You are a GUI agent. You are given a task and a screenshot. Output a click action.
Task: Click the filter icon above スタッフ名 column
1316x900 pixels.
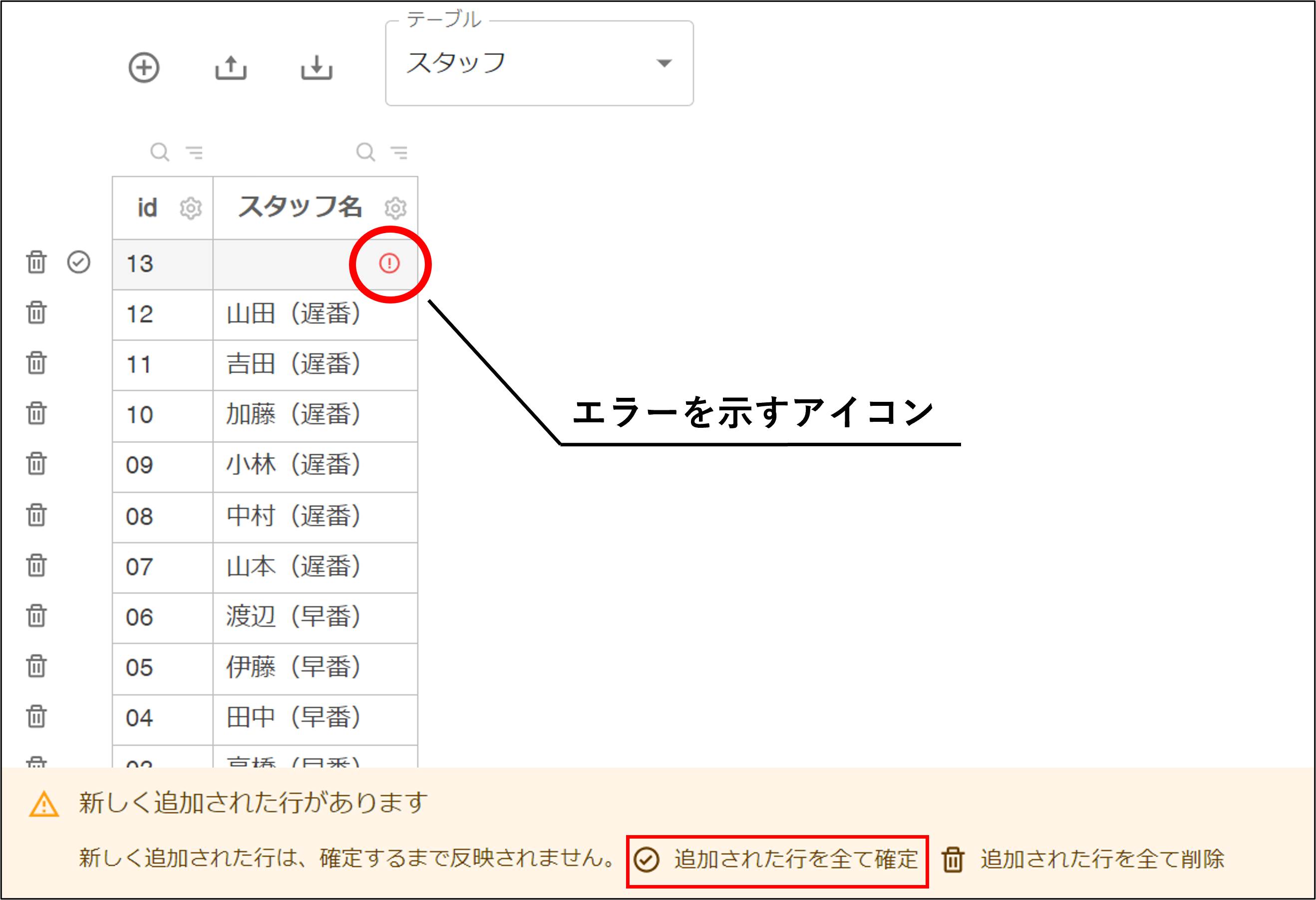(x=400, y=152)
